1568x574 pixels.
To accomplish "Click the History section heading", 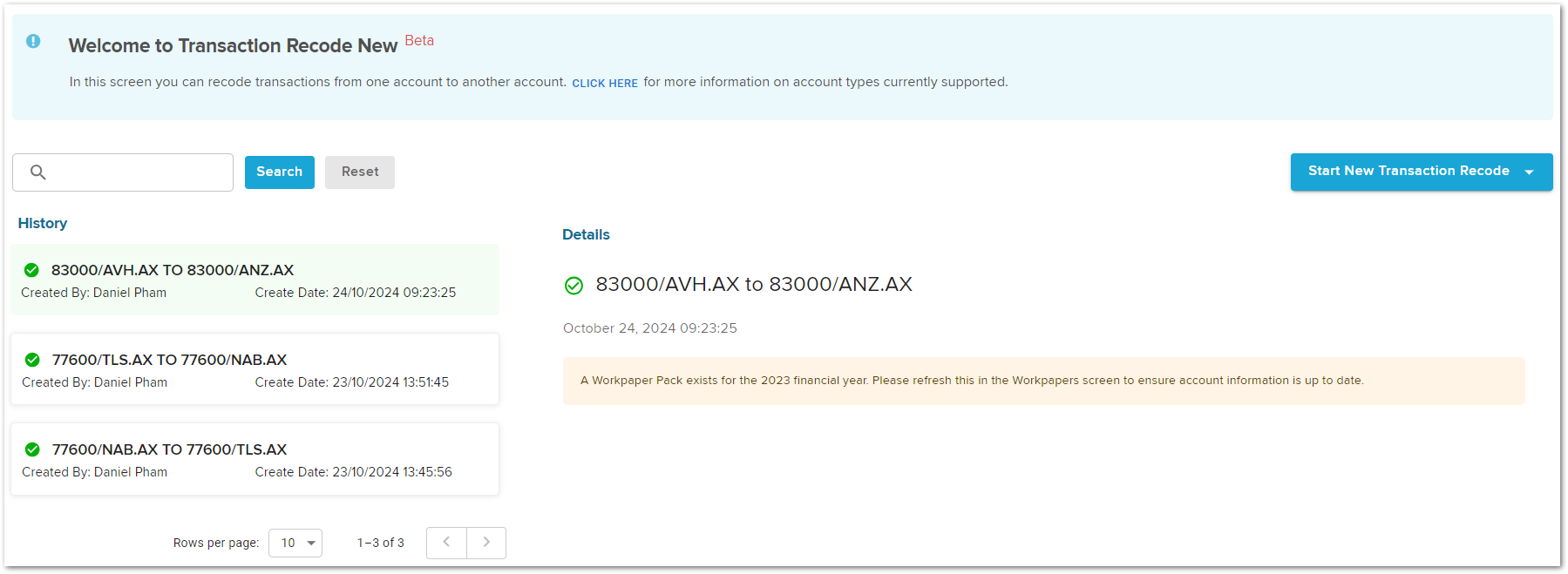I will click(43, 224).
